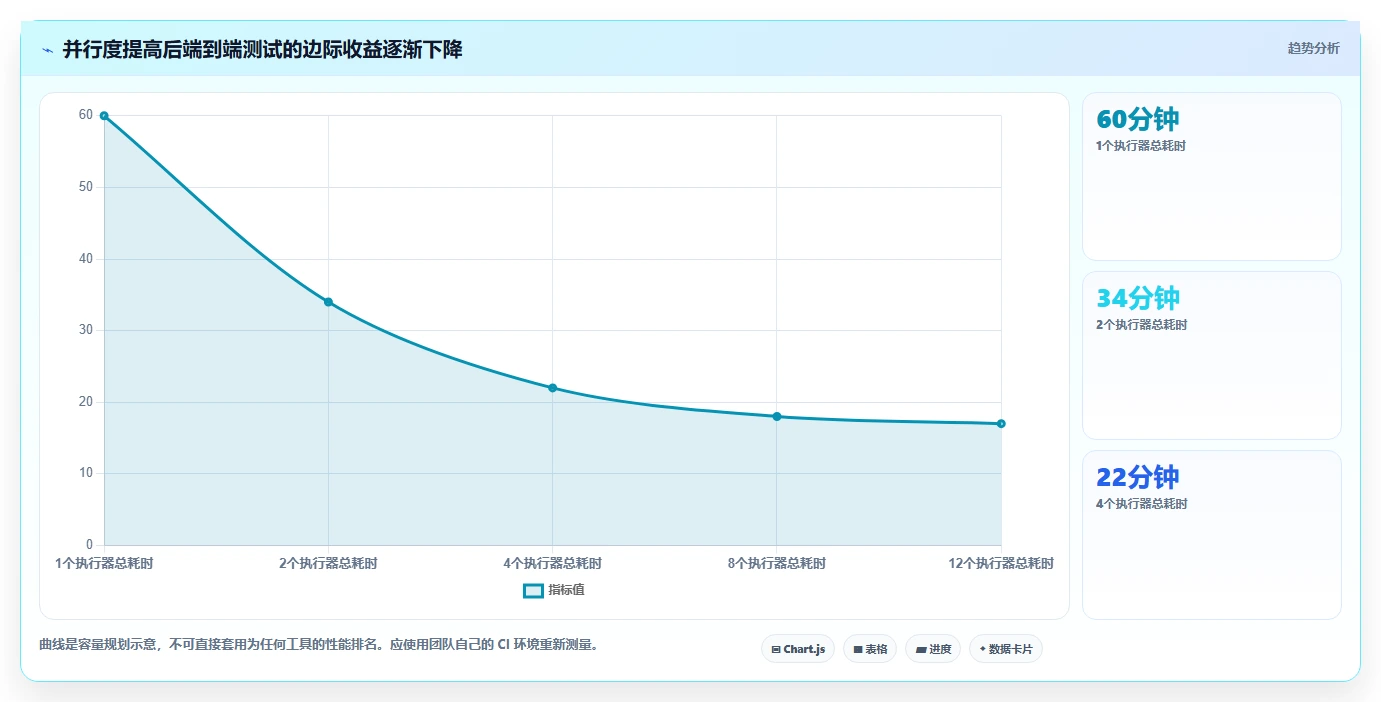Click the 1个执行器总耗时 caption under 60分钟
Screen dimensions: 1381x702
1141,146
